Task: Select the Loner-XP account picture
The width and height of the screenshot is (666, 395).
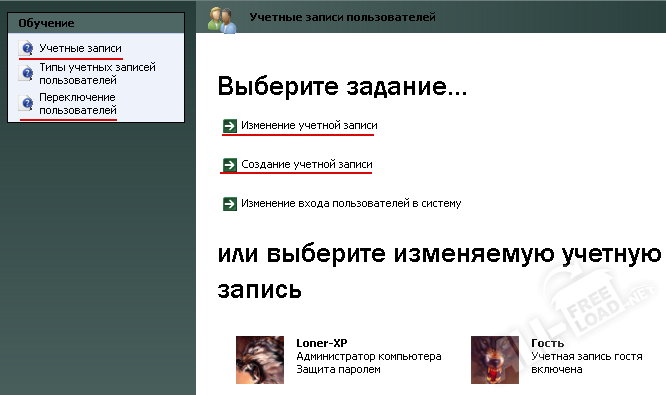Action: (260, 360)
